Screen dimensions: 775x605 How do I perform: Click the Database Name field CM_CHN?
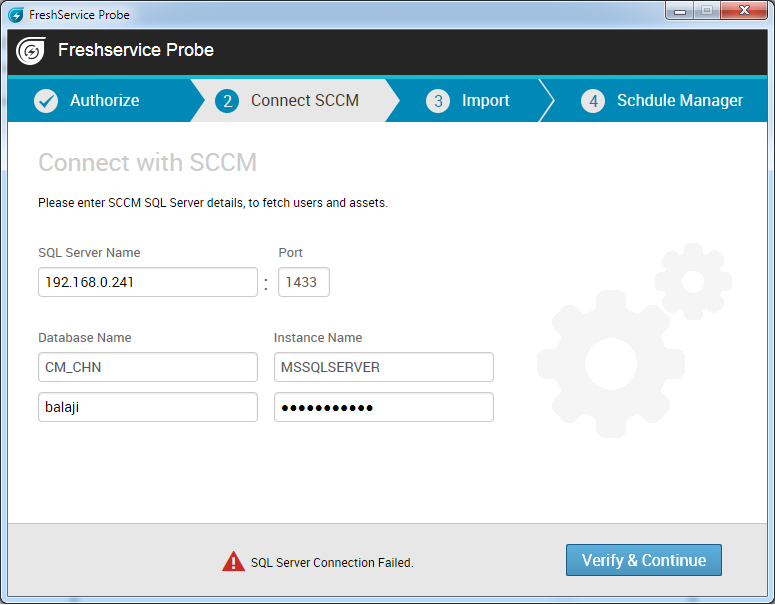[x=148, y=367]
